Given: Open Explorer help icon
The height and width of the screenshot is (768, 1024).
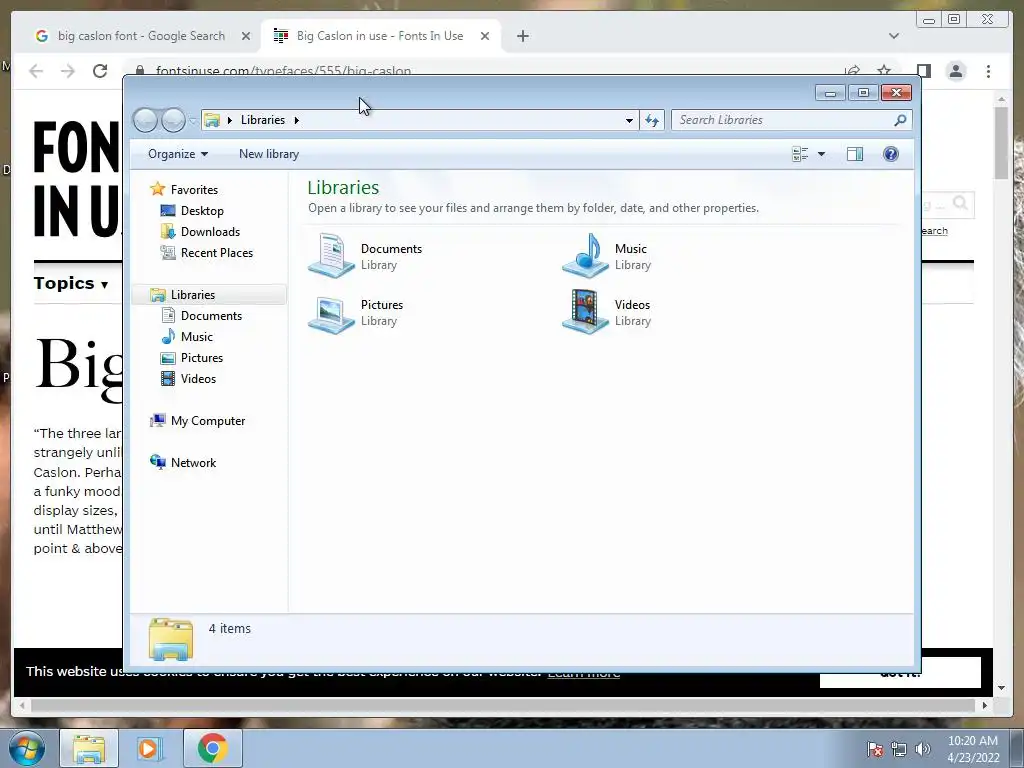Looking at the screenshot, I should [x=890, y=154].
